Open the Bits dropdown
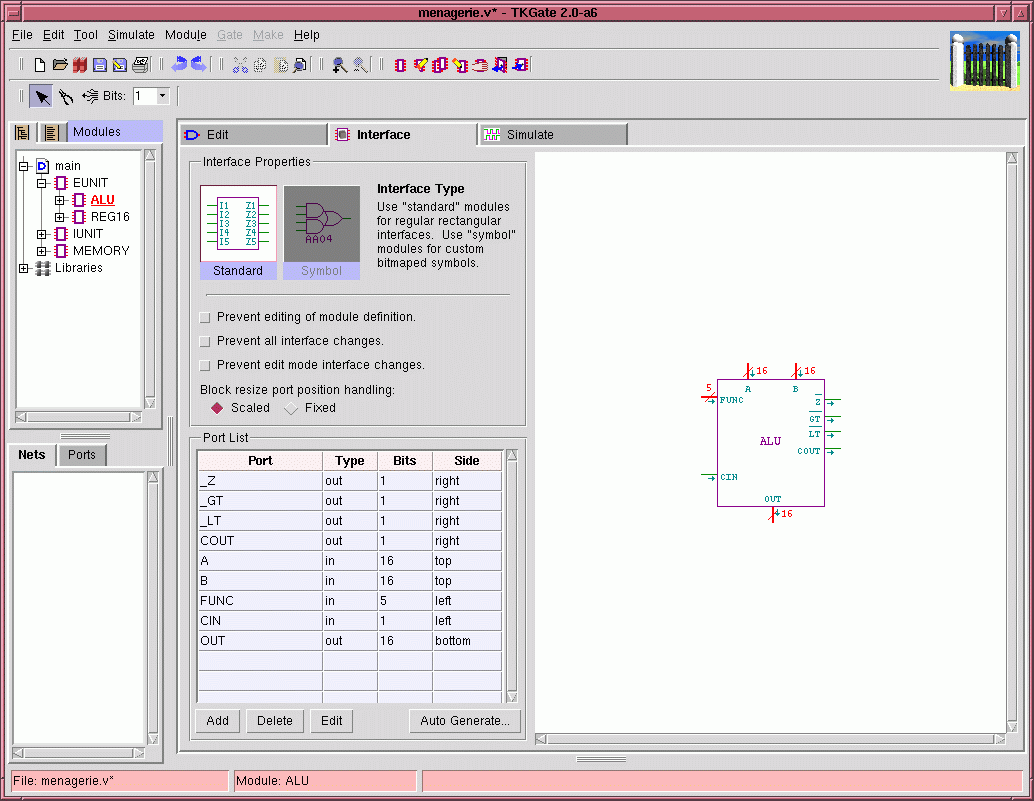Image resolution: width=1034 pixels, height=801 pixels. 162,96
